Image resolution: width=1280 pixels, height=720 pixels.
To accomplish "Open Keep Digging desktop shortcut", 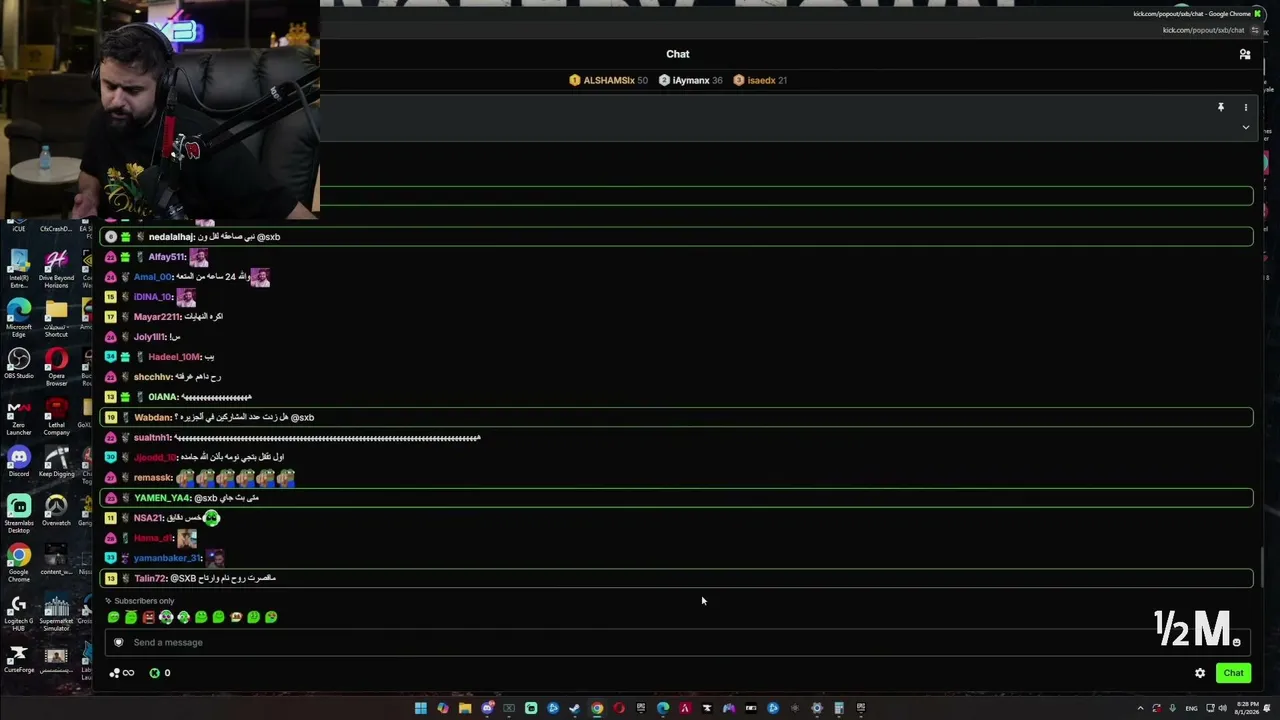I will [x=56, y=461].
